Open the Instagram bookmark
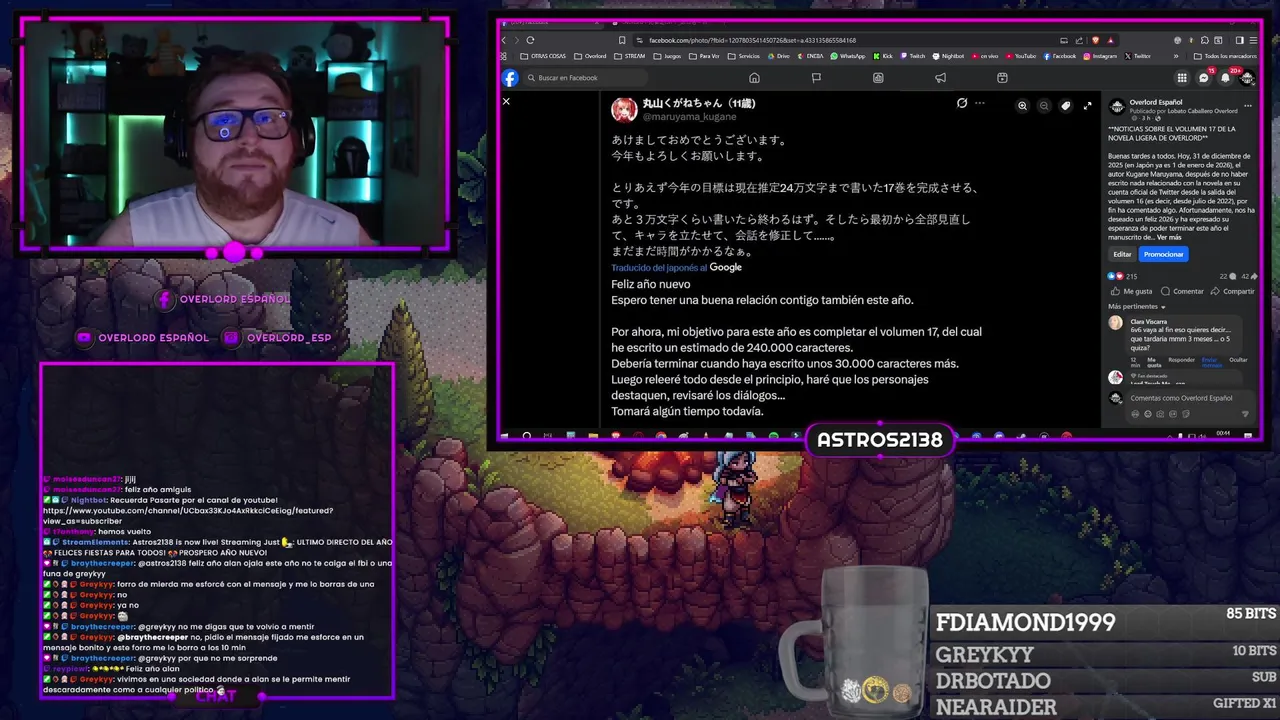The height and width of the screenshot is (720, 1280). 1098,56
